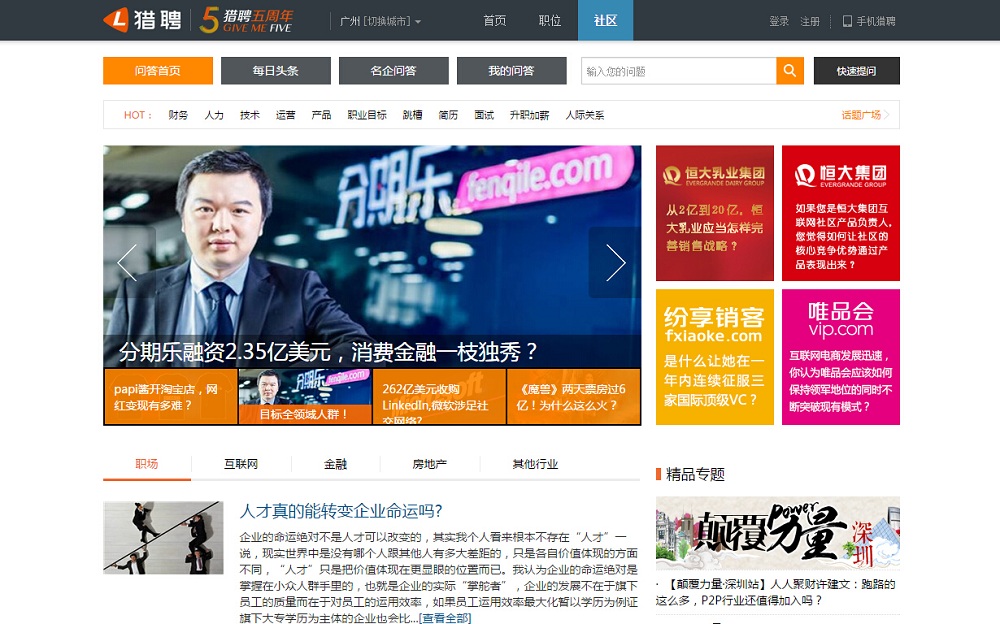Open the 我的问答 section

coord(511,71)
